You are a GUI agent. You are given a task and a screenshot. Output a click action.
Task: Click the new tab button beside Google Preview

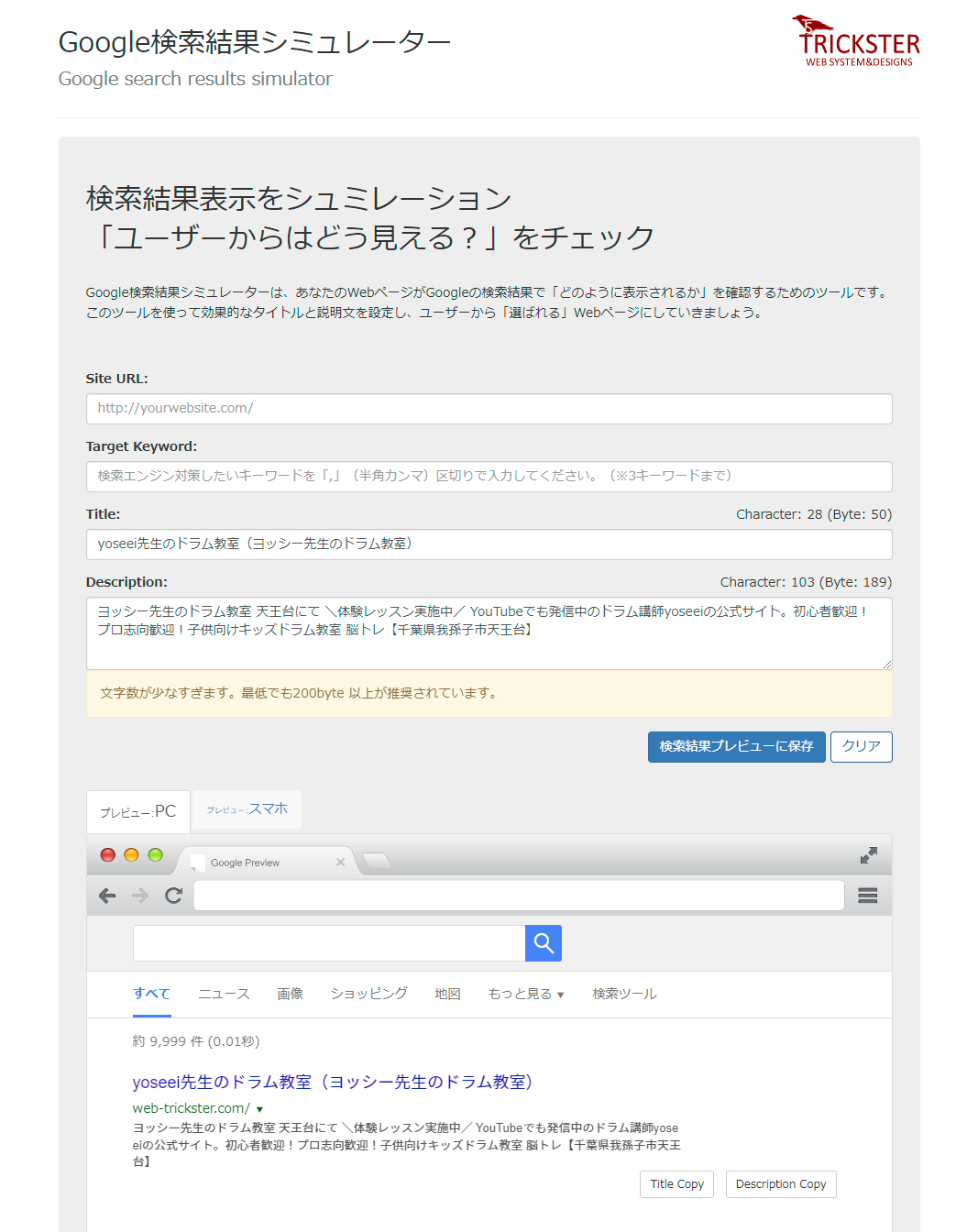[x=377, y=860]
